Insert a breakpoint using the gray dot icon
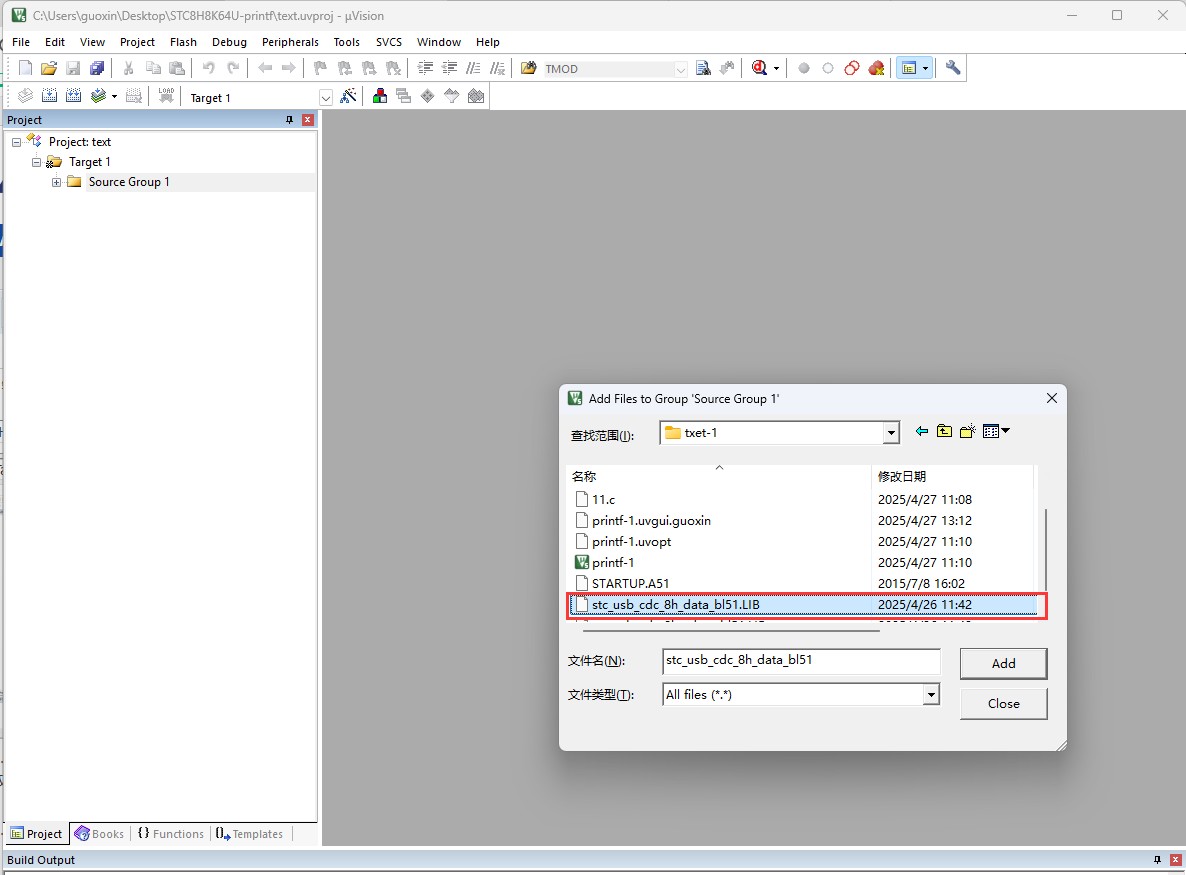Screen dimensions: 1186x875 pos(804,68)
